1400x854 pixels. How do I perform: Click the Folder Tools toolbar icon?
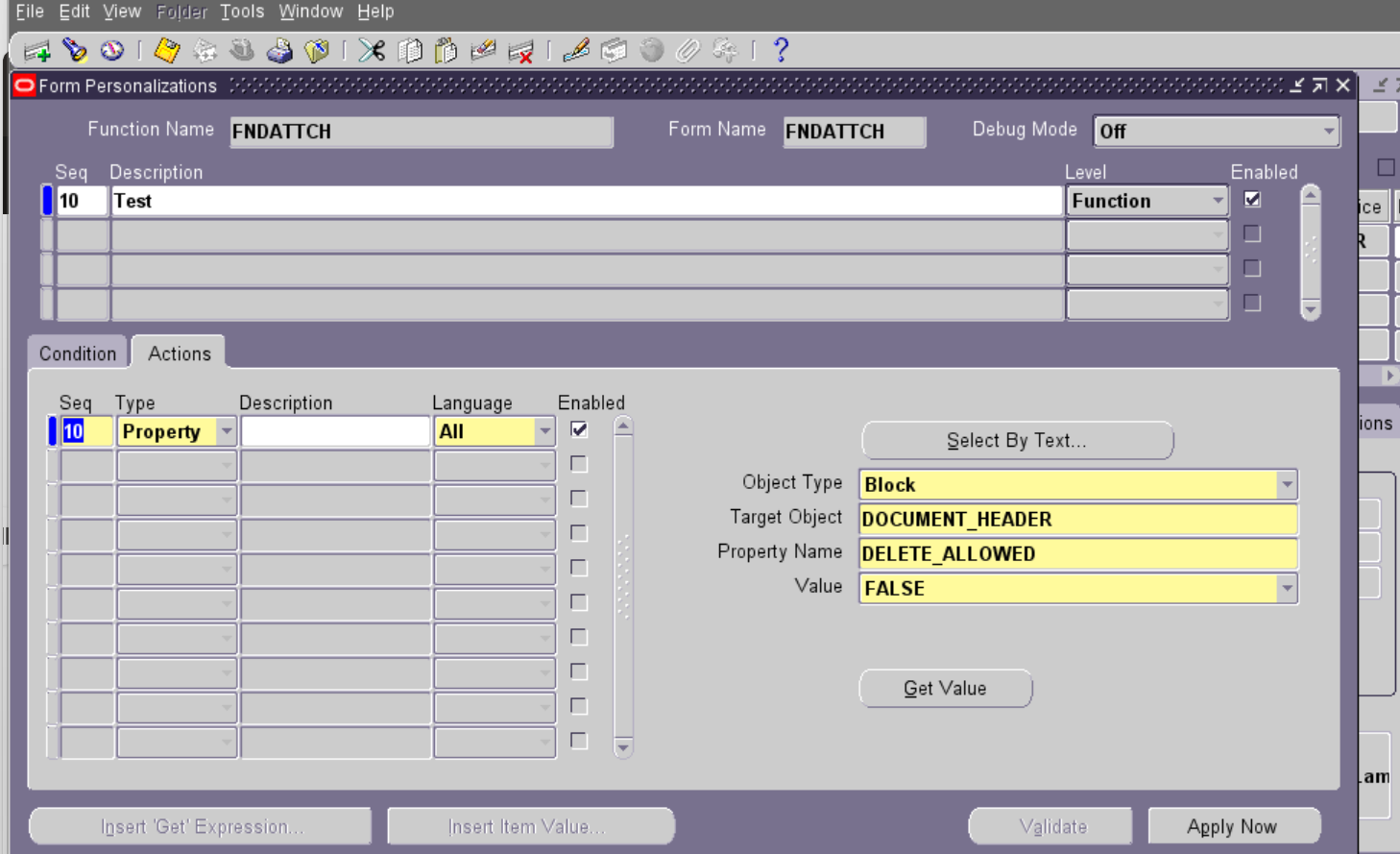point(725,50)
